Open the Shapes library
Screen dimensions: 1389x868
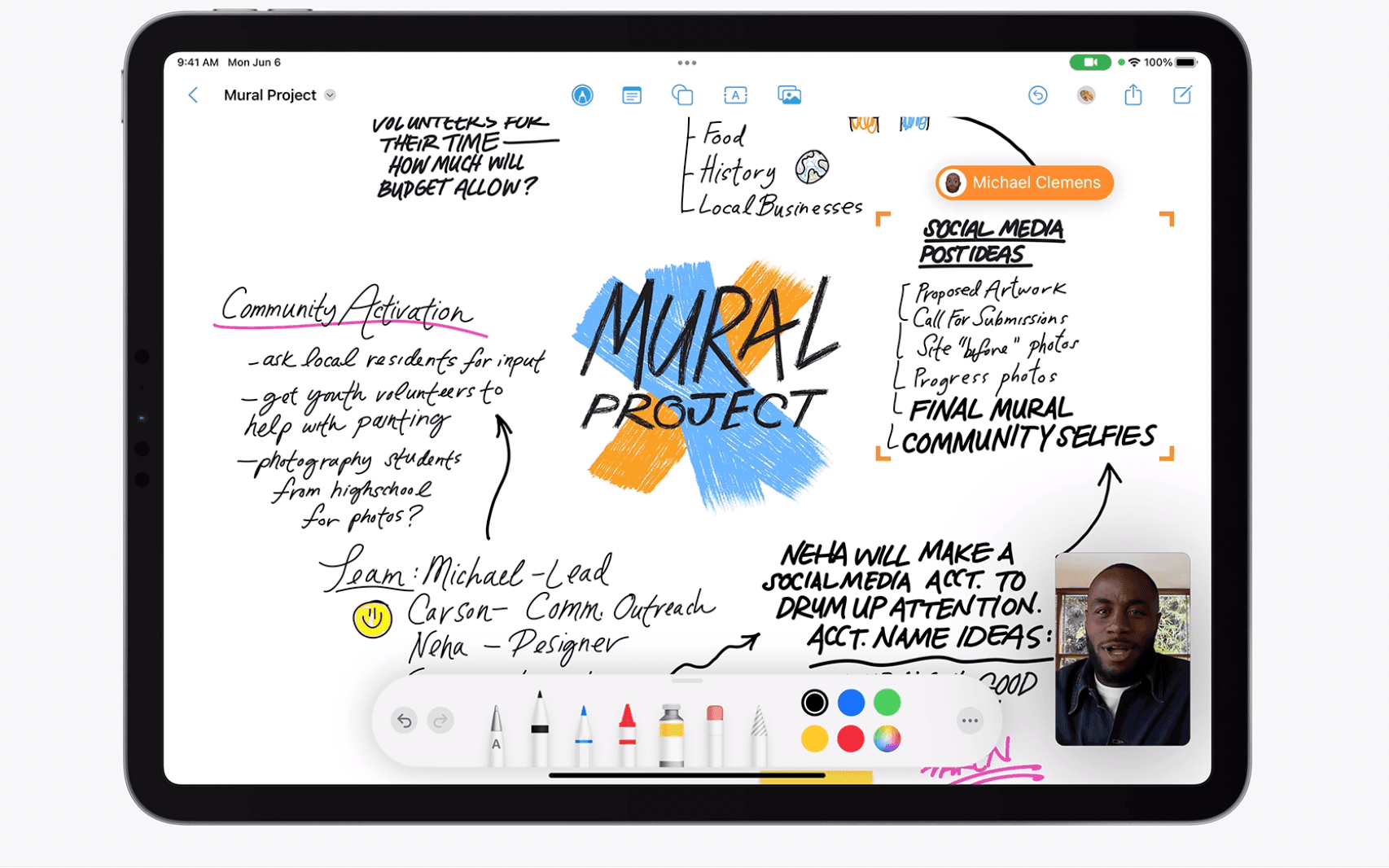coord(683,94)
